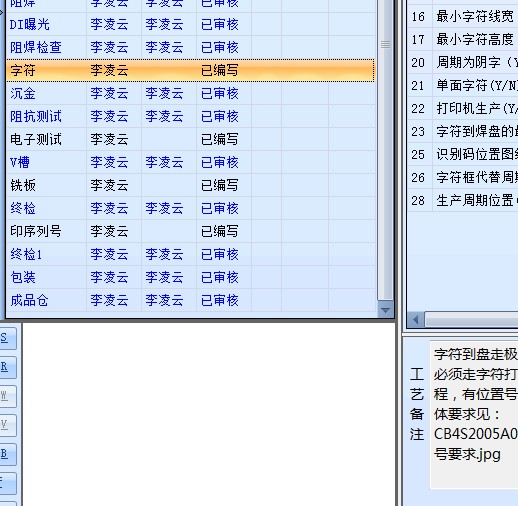518x506 pixels.
Task: Click the process list scrollbar thumb grip
Action: pos(385,44)
